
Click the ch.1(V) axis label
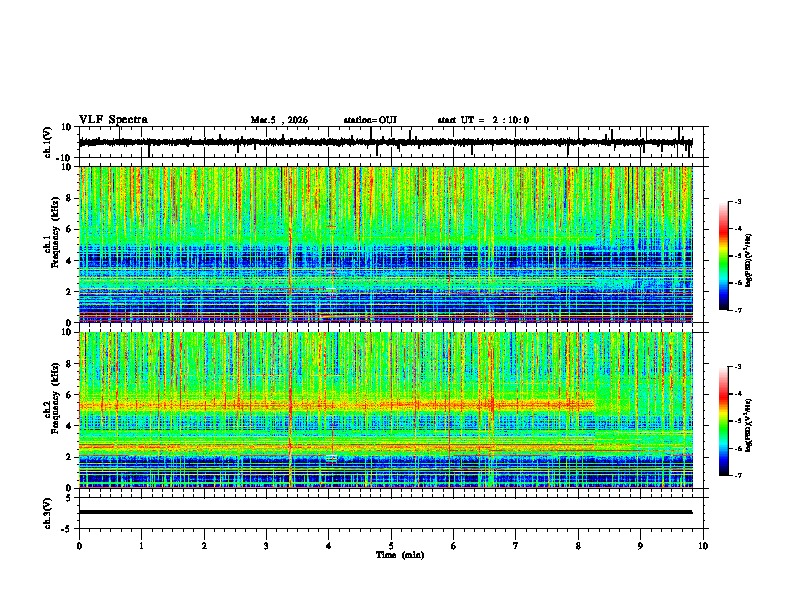(48, 142)
